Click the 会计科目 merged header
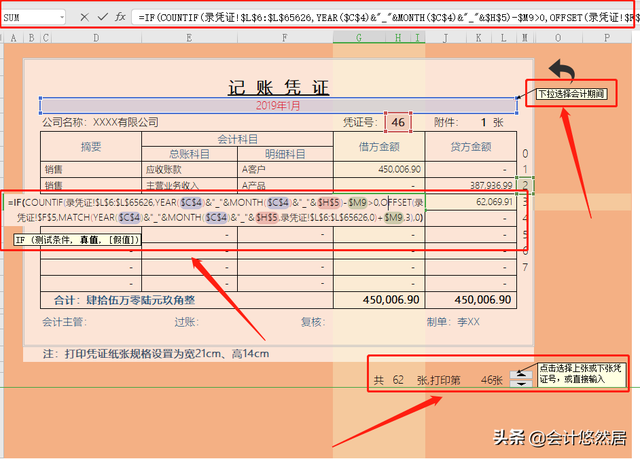The width and height of the screenshot is (640, 459). (237, 139)
